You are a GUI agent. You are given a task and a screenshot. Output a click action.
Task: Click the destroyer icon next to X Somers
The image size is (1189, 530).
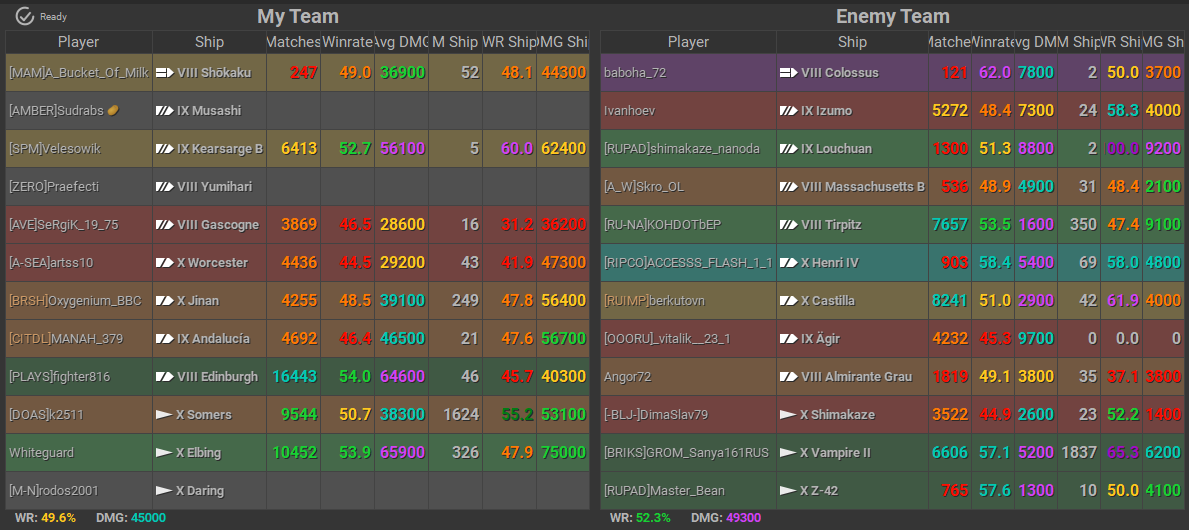(164, 415)
